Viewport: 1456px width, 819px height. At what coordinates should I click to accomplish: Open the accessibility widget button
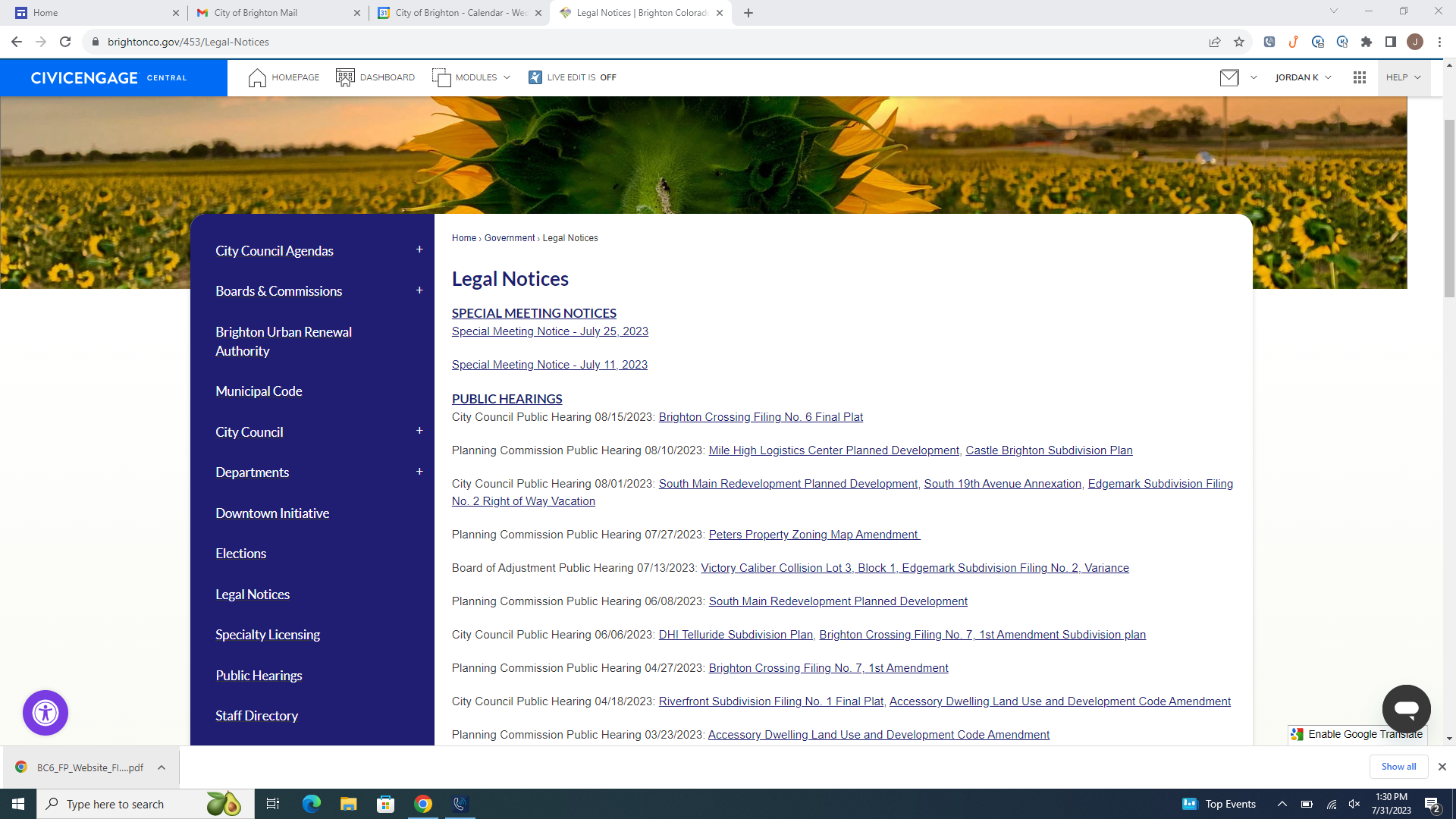pos(45,713)
